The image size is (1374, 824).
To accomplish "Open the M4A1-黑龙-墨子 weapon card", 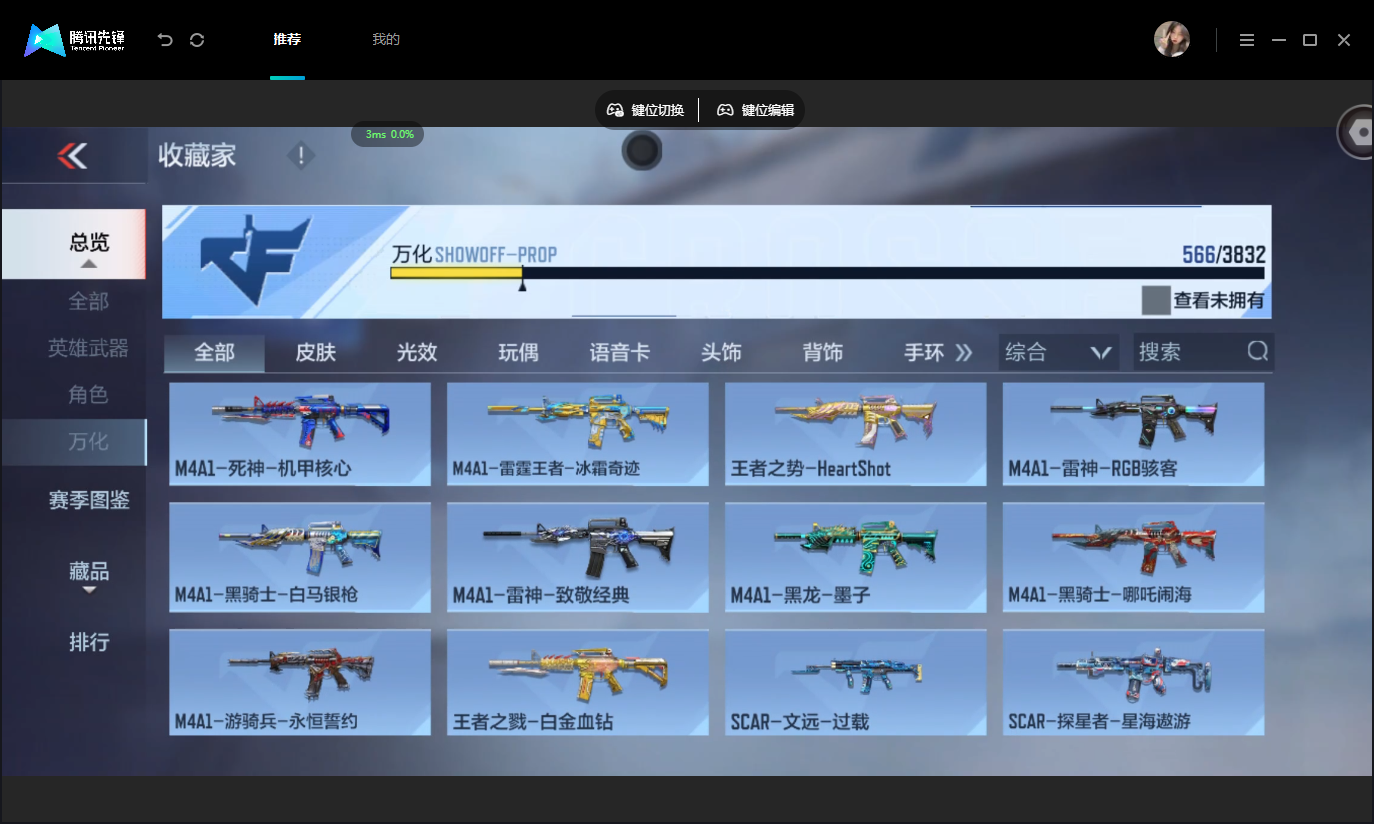I will coord(856,558).
